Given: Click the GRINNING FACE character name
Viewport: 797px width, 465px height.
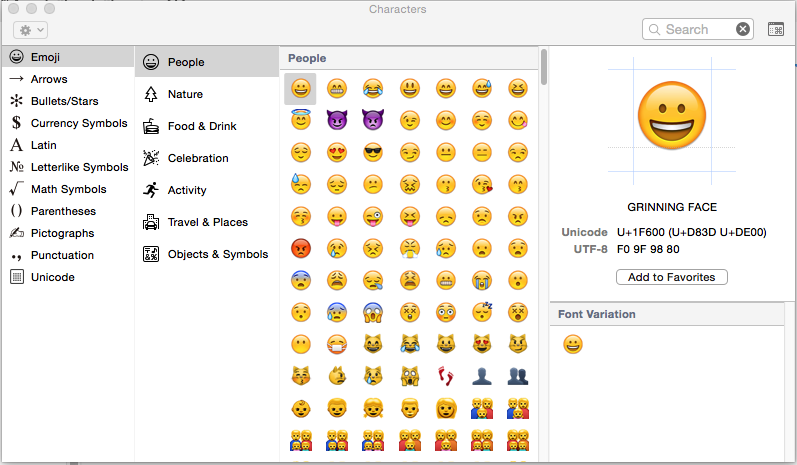Looking at the screenshot, I should coord(672,207).
